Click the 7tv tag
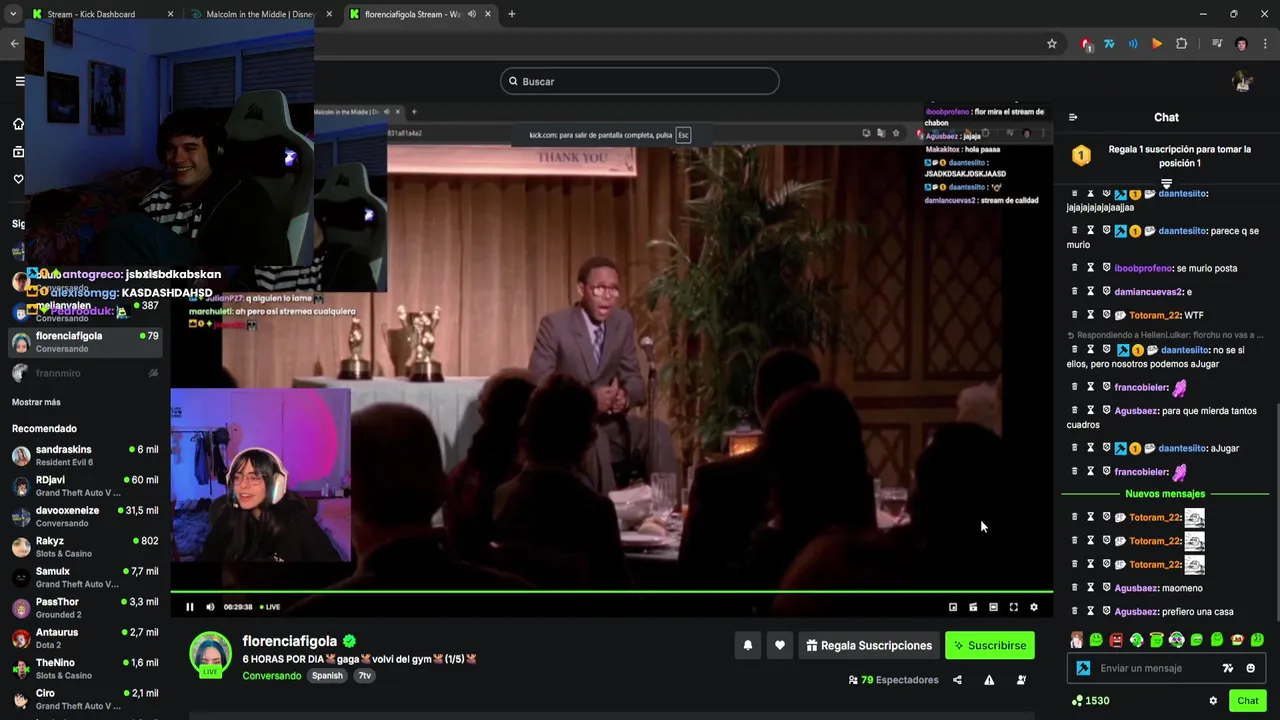This screenshot has height=720, width=1280. tap(365, 676)
